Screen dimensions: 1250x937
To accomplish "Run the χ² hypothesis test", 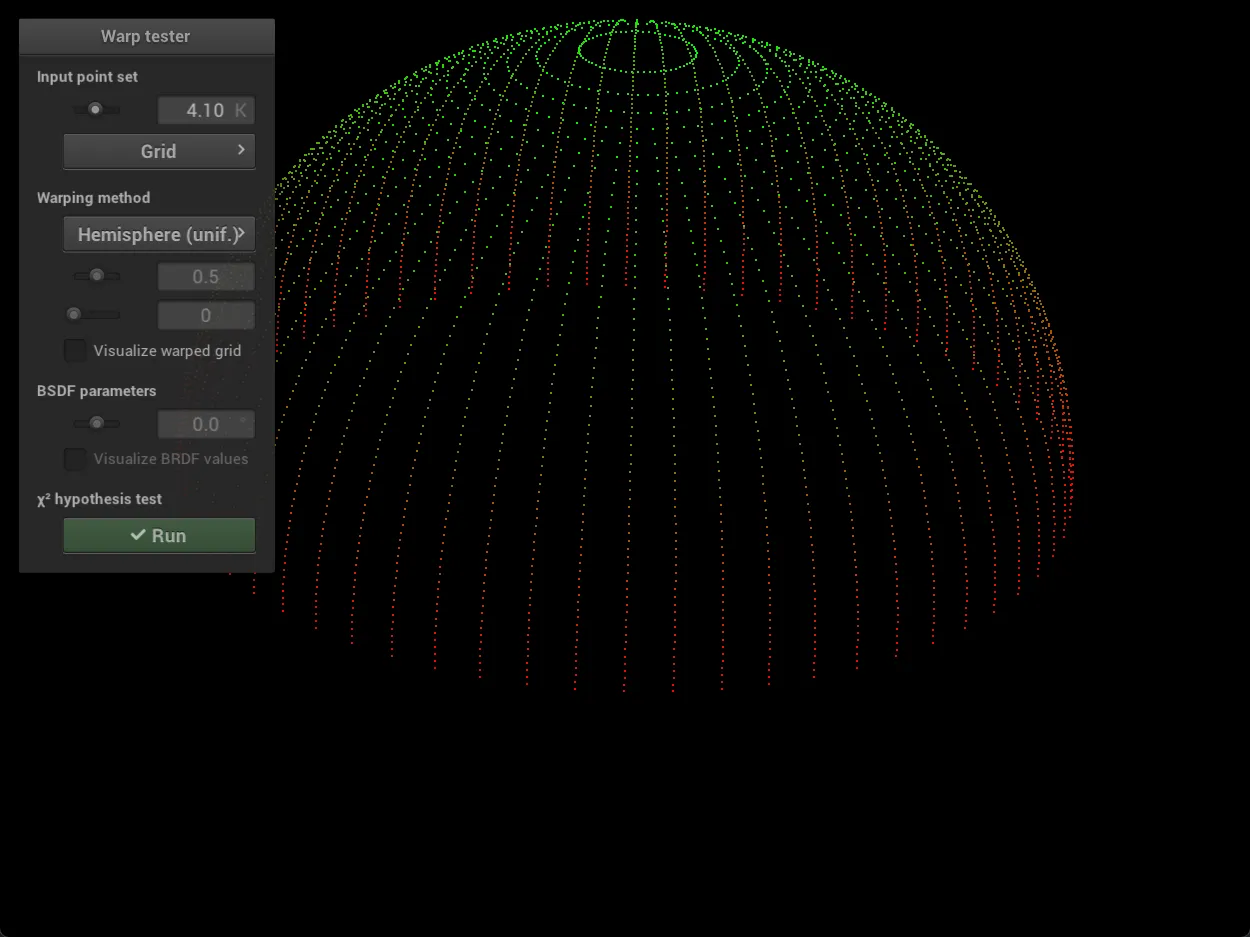I will (x=158, y=535).
